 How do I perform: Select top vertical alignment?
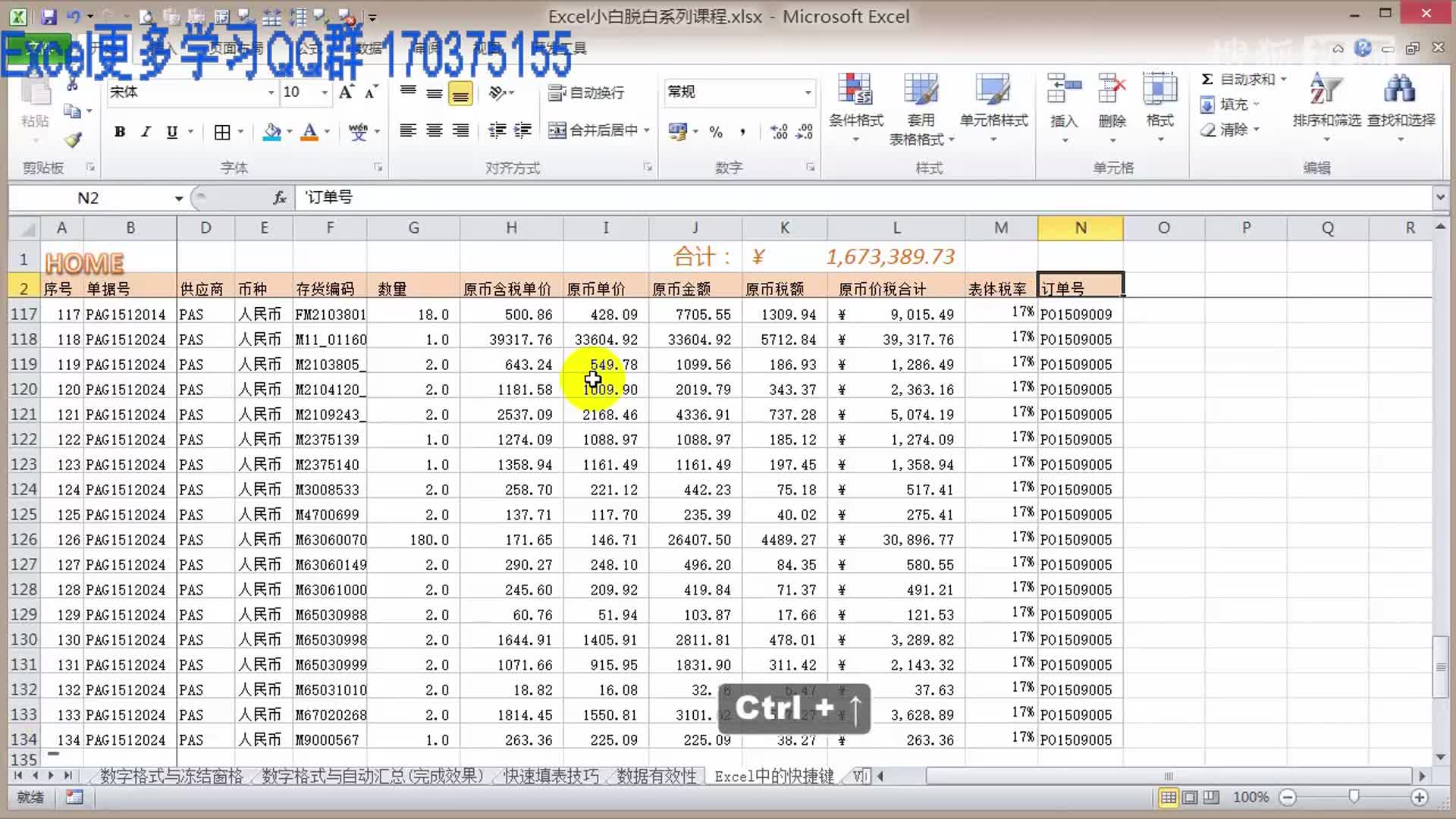tap(408, 93)
